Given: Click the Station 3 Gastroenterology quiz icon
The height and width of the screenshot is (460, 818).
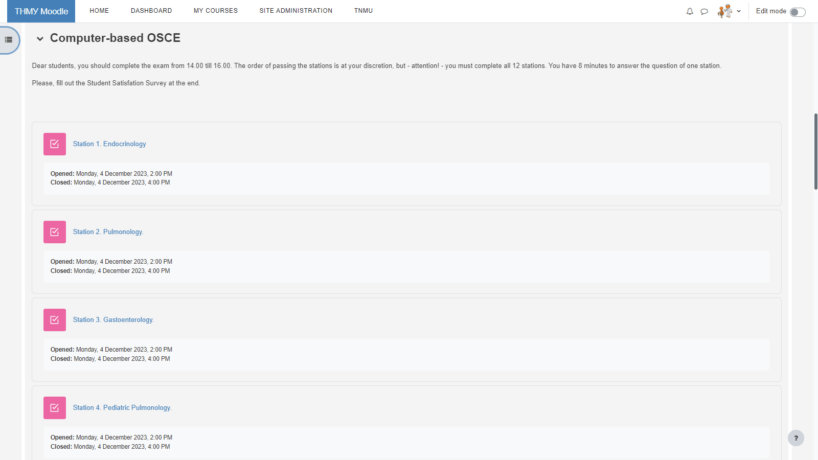Looking at the screenshot, I should [x=54, y=320].
